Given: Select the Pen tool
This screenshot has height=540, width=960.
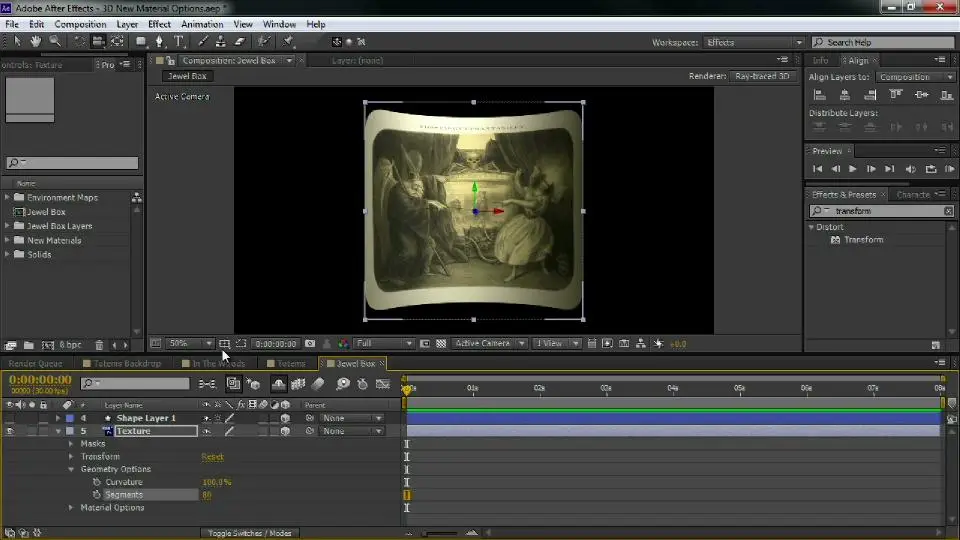Looking at the screenshot, I should click(x=159, y=42).
